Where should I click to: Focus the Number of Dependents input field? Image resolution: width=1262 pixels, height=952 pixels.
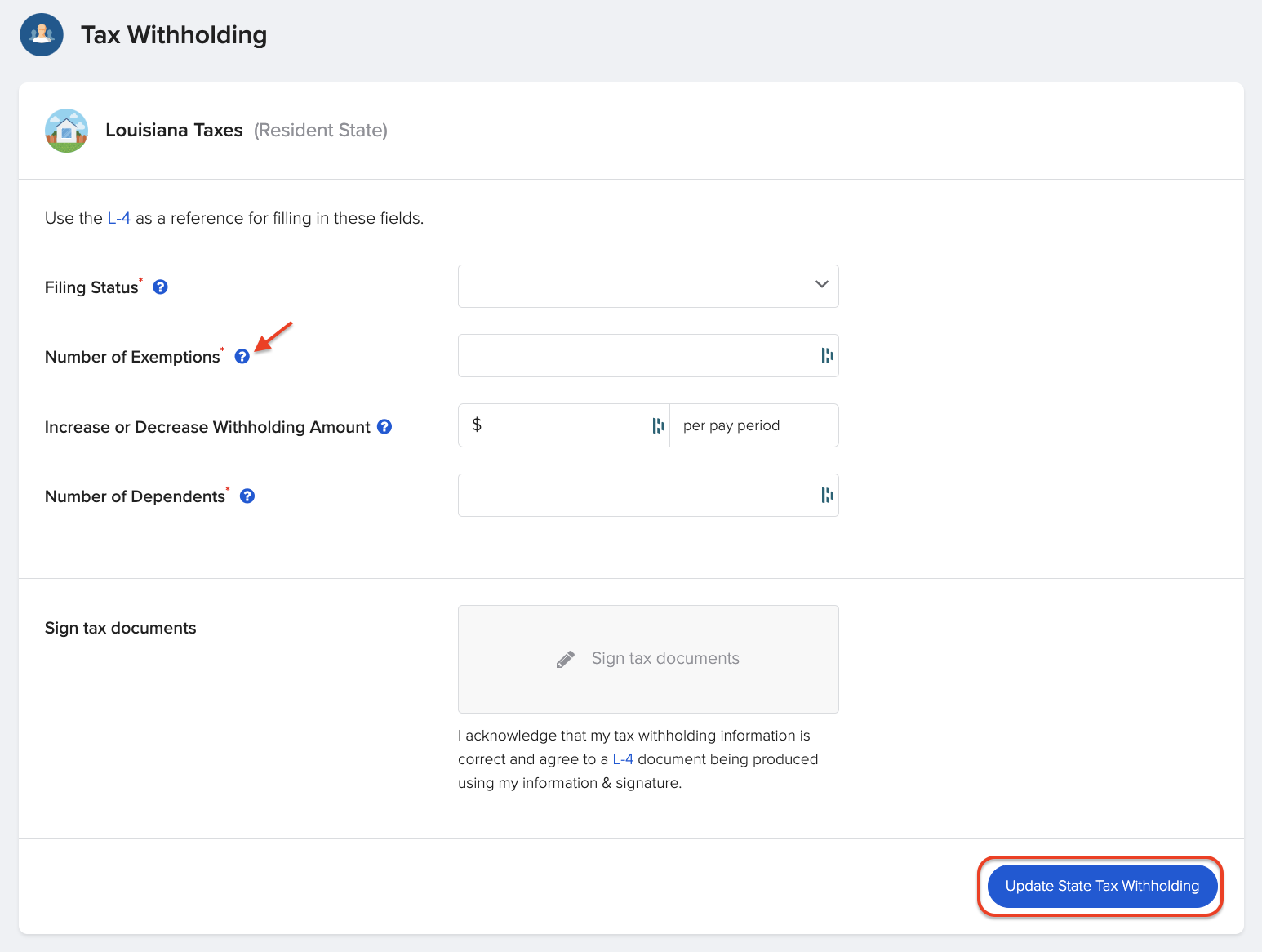pyautogui.click(x=637, y=496)
